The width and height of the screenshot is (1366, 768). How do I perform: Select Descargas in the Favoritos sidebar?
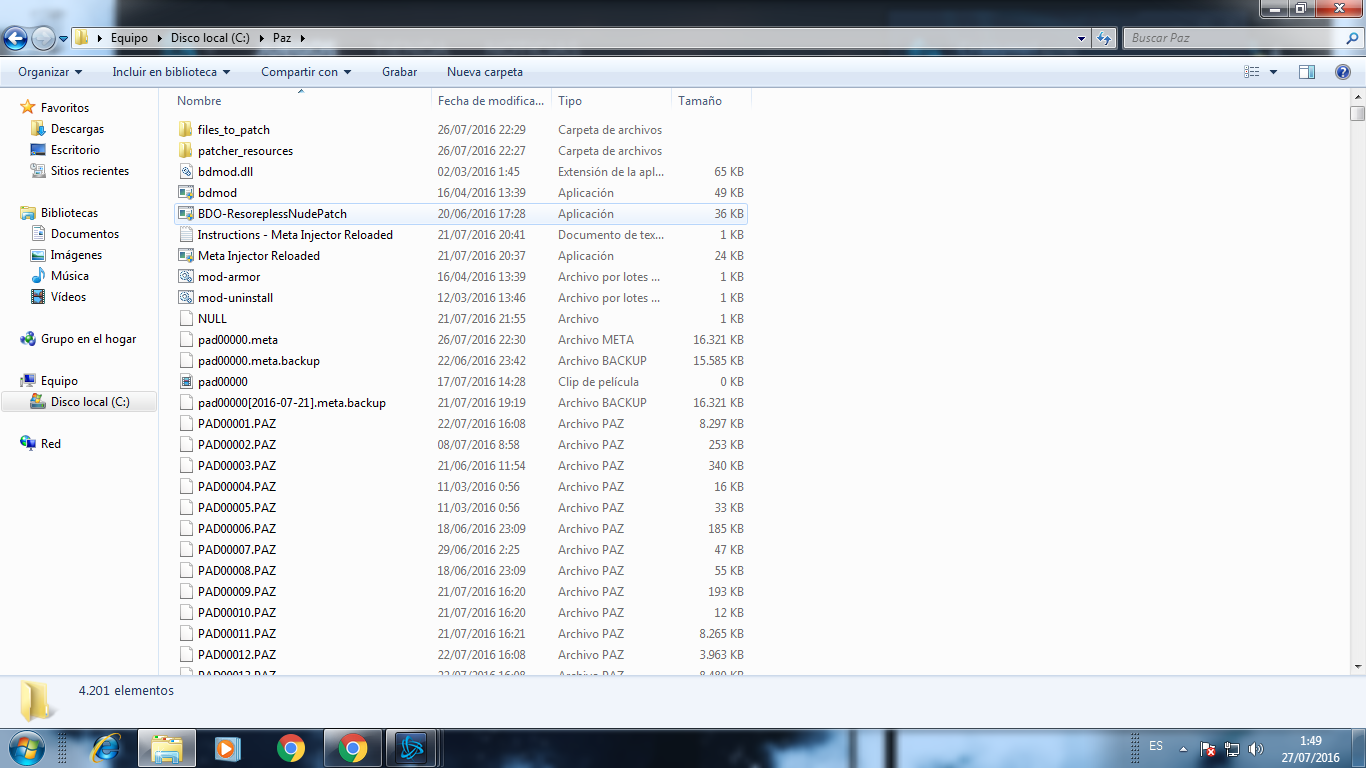pyautogui.click(x=77, y=129)
